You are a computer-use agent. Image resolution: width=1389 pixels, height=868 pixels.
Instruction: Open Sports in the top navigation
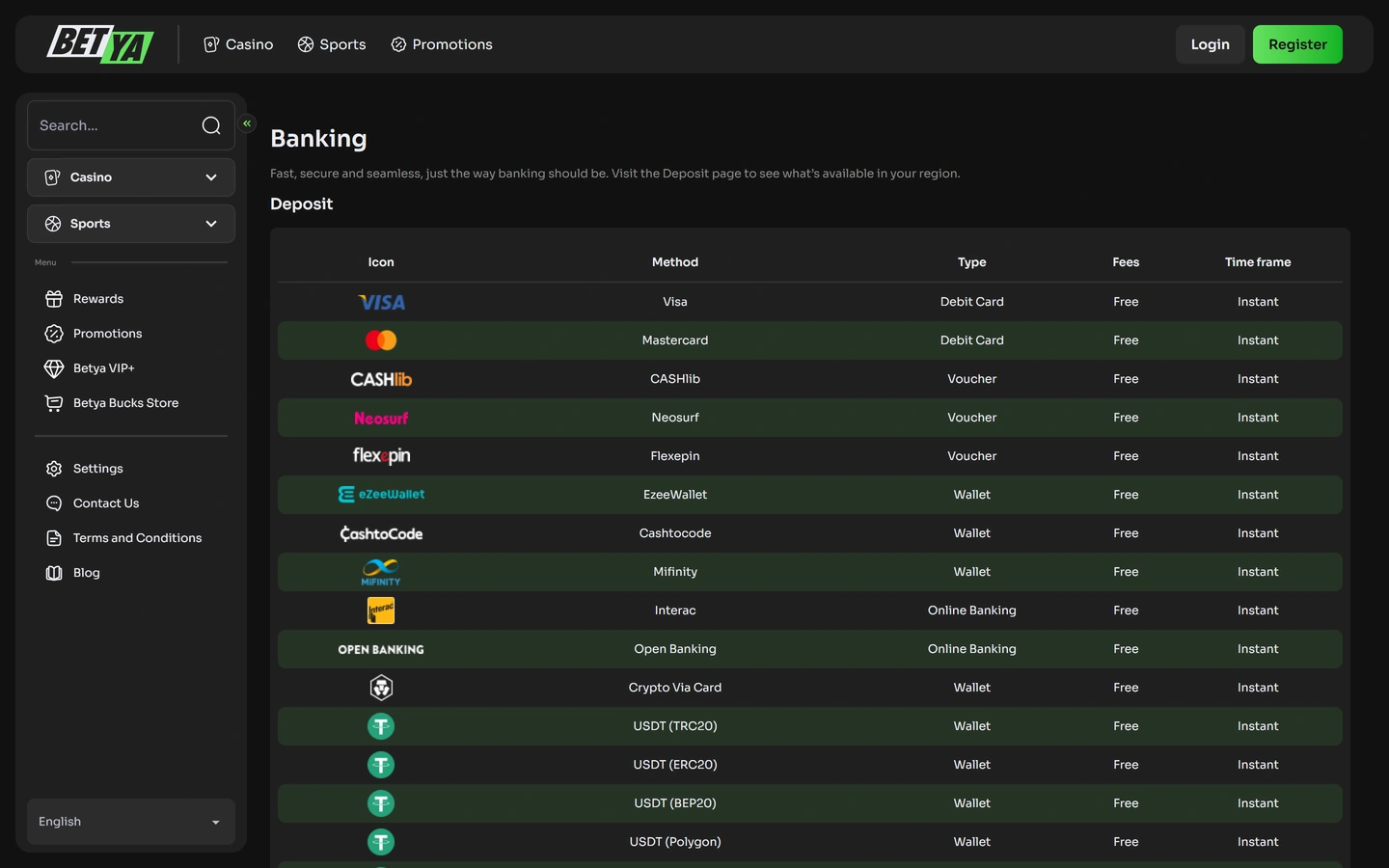(x=332, y=44)
